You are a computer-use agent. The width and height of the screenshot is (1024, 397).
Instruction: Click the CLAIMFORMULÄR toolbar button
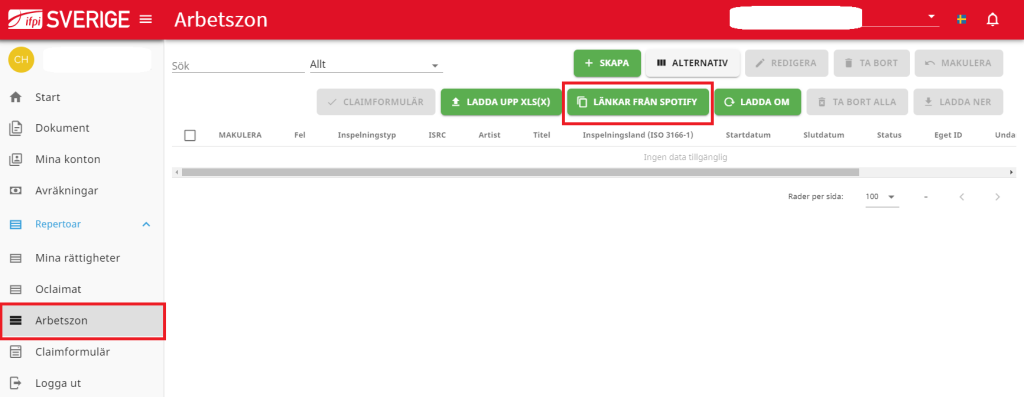[x=376, y=103]
